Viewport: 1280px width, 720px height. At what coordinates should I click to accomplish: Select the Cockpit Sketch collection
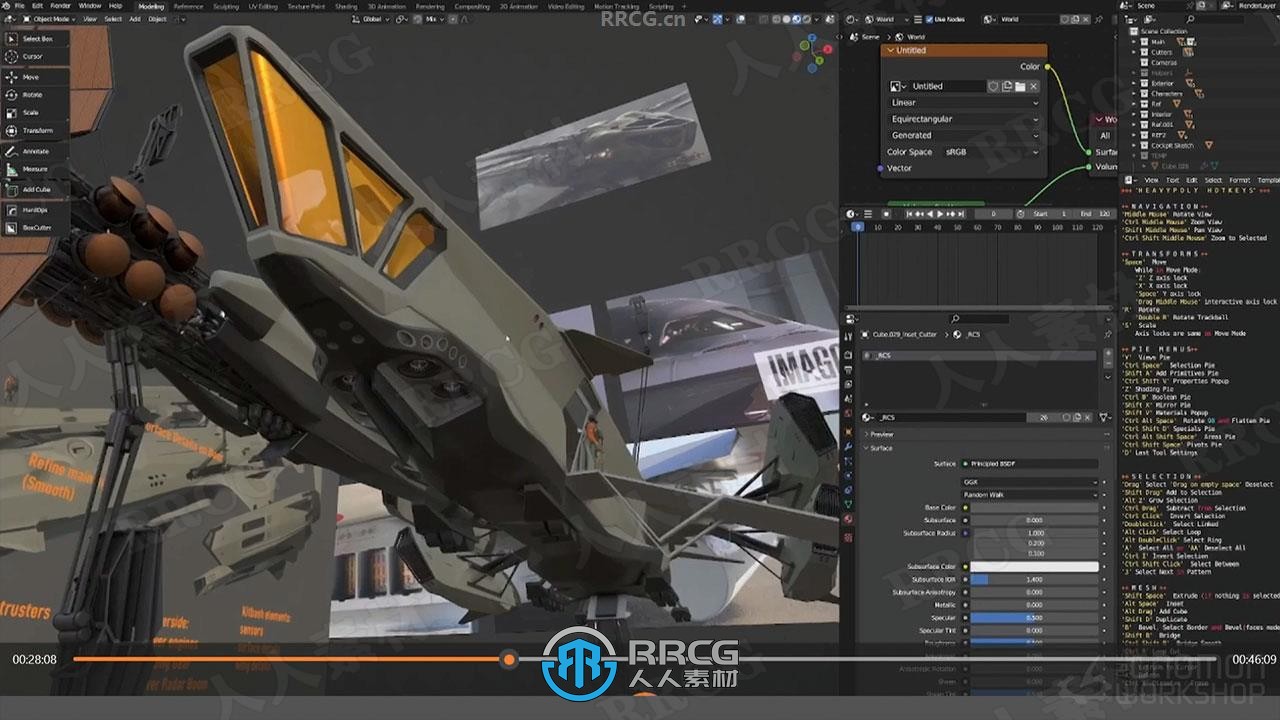(x=1172, y=146)
